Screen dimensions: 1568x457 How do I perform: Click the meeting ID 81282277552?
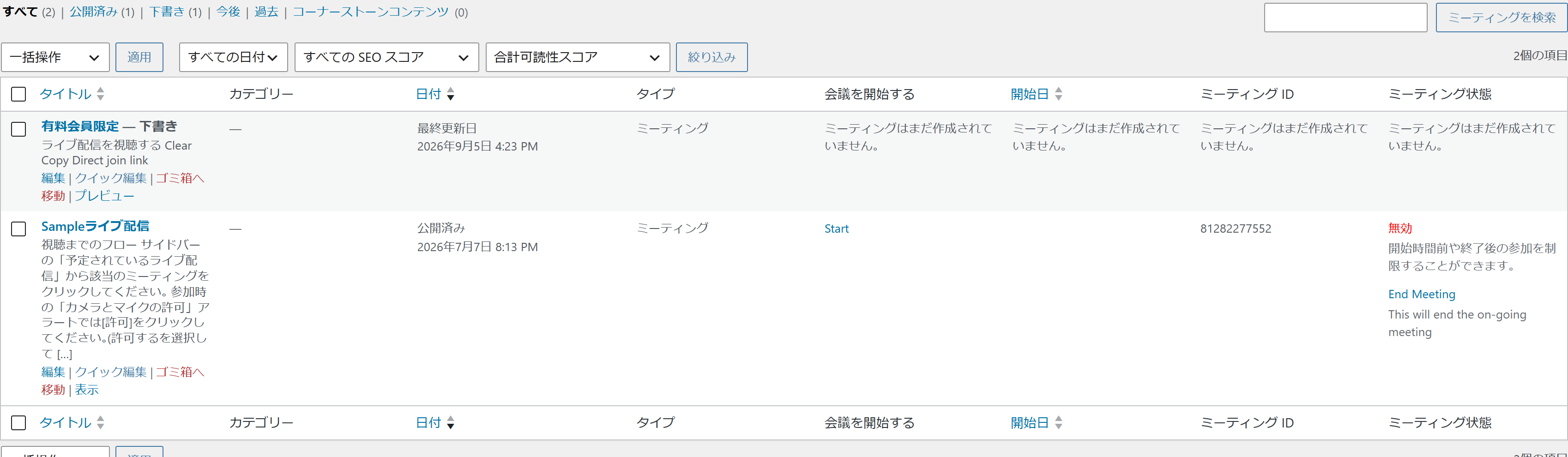click(1236, 229)
